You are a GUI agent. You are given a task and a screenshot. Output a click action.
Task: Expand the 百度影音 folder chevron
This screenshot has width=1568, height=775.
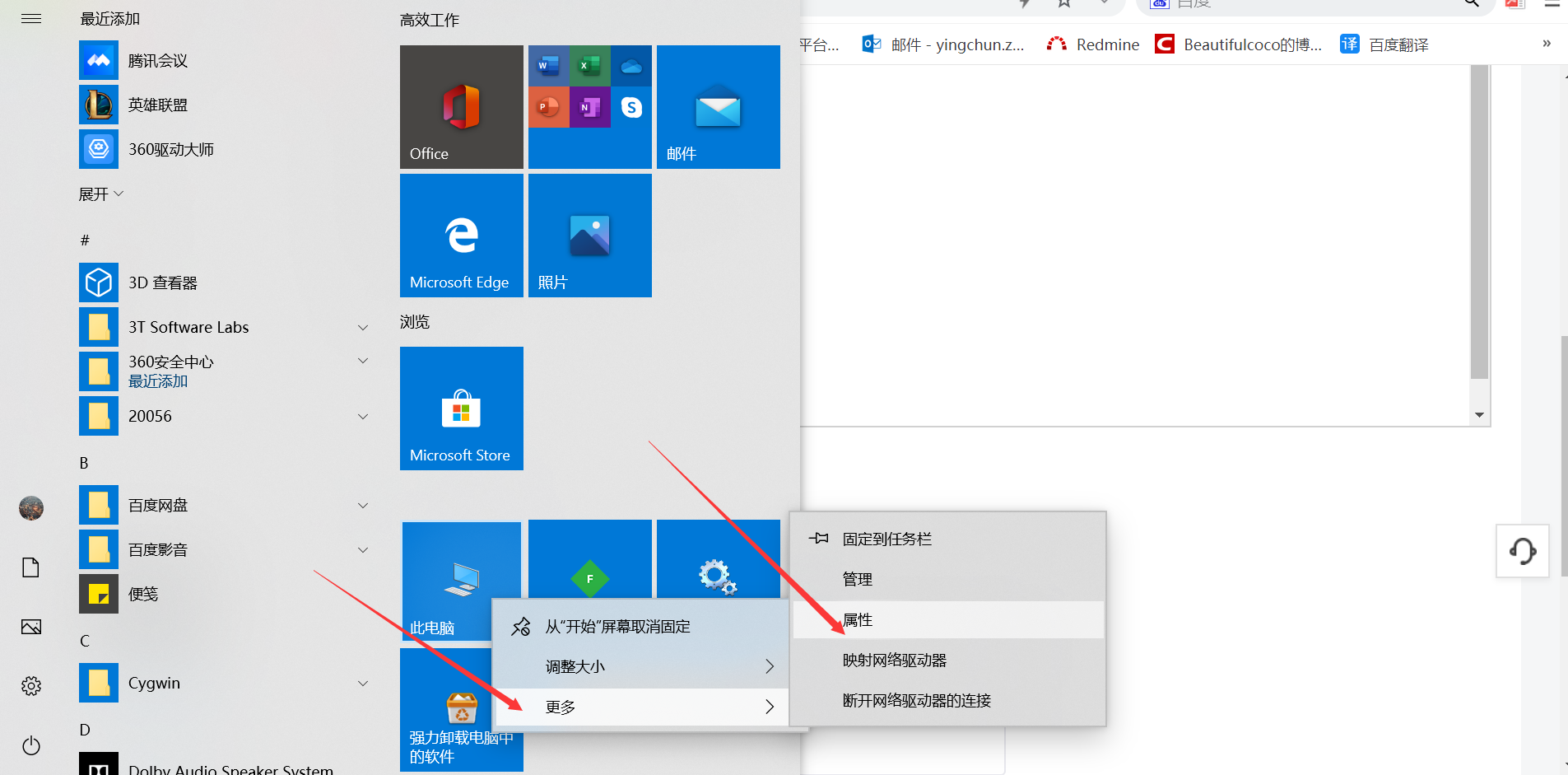[363, 549]
